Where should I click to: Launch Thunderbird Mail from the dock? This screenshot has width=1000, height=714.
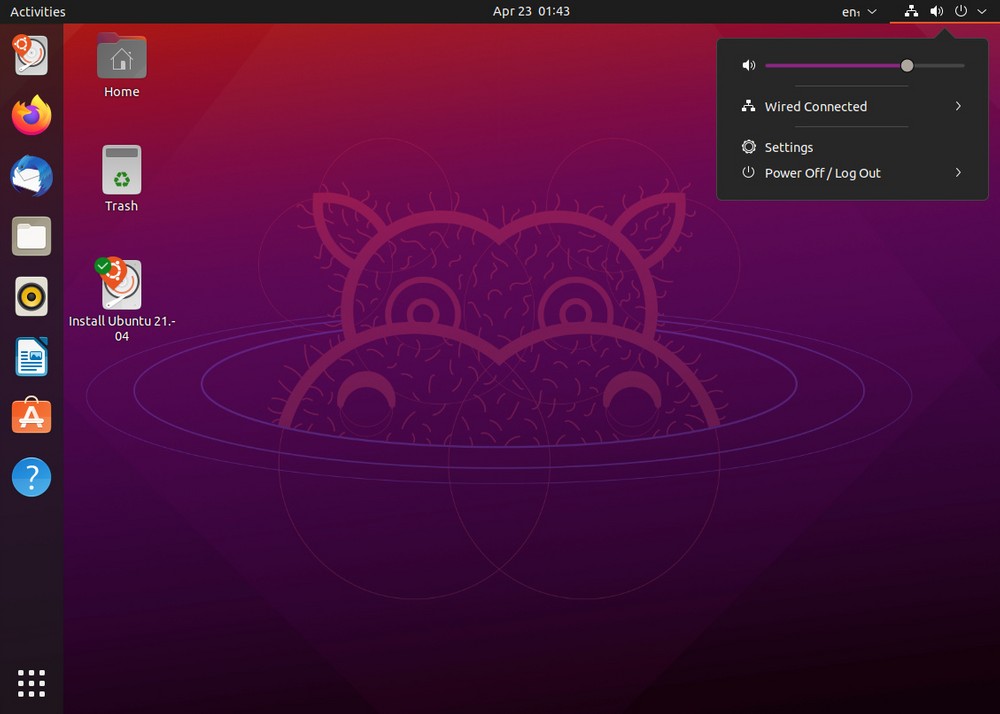(x=32, y=177)
